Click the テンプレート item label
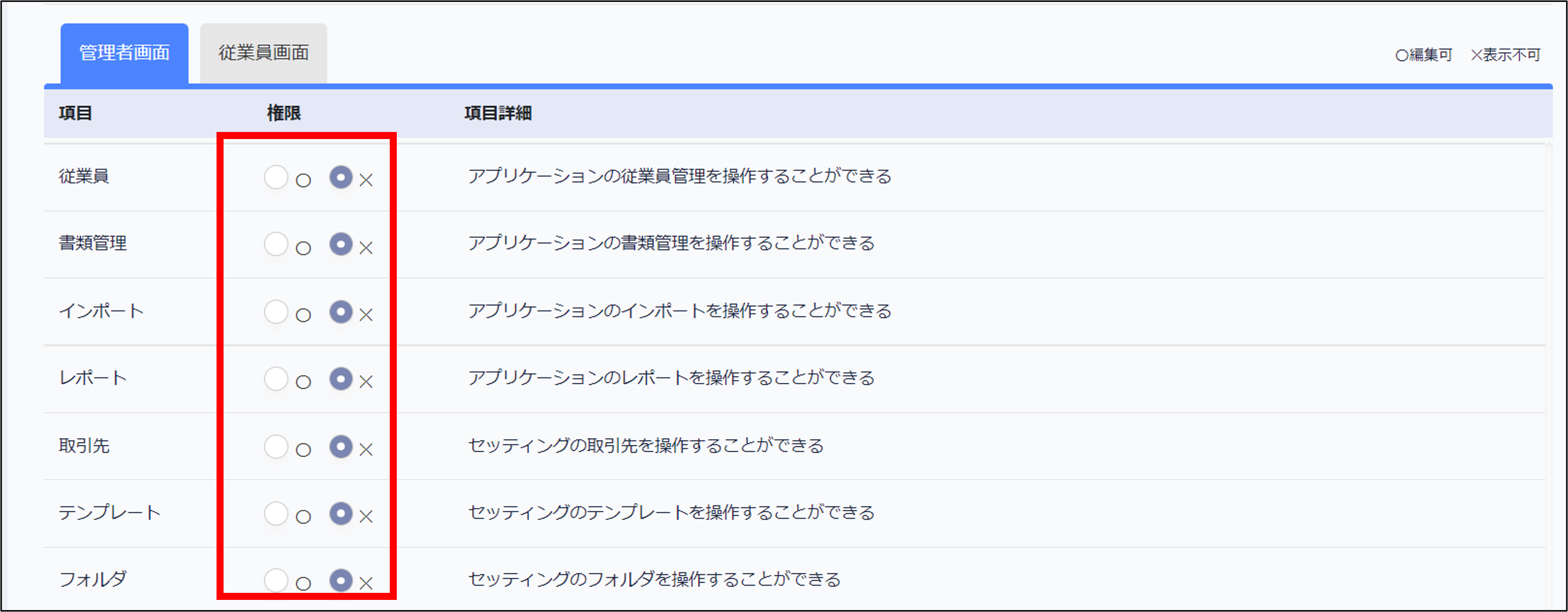The width and height of the screenshot is (1568, 612). coord(110,513)
